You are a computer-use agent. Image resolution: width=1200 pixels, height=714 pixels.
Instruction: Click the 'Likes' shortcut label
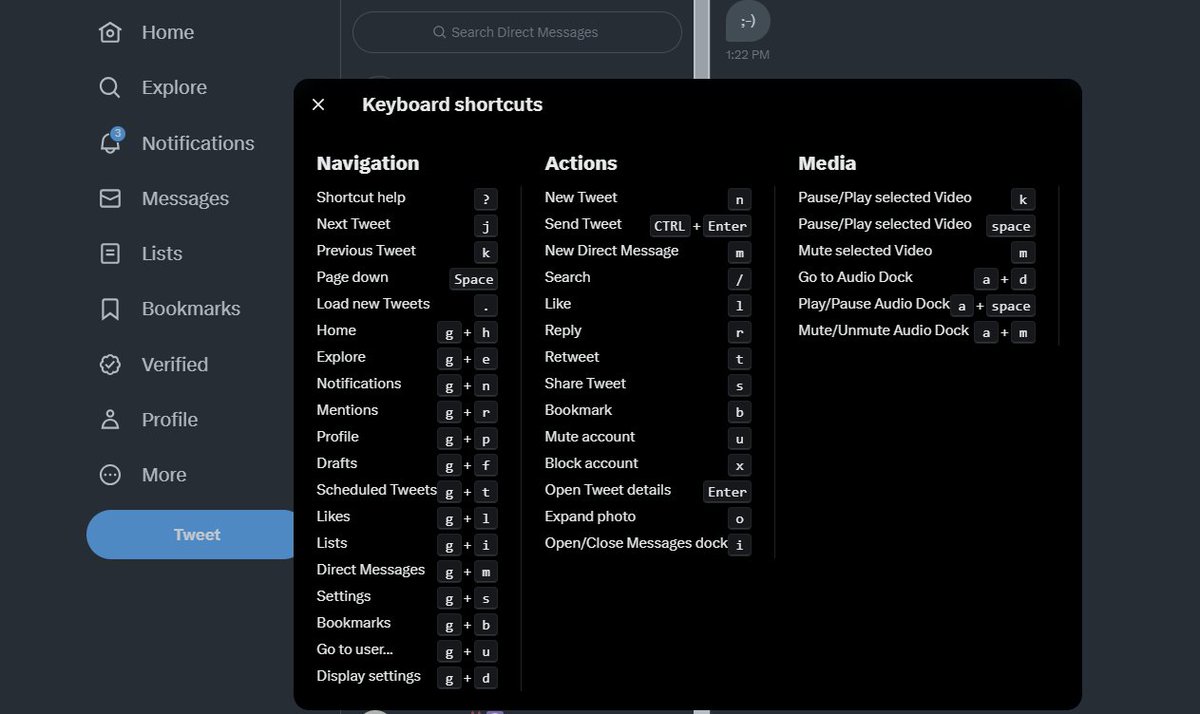(333, 516)
